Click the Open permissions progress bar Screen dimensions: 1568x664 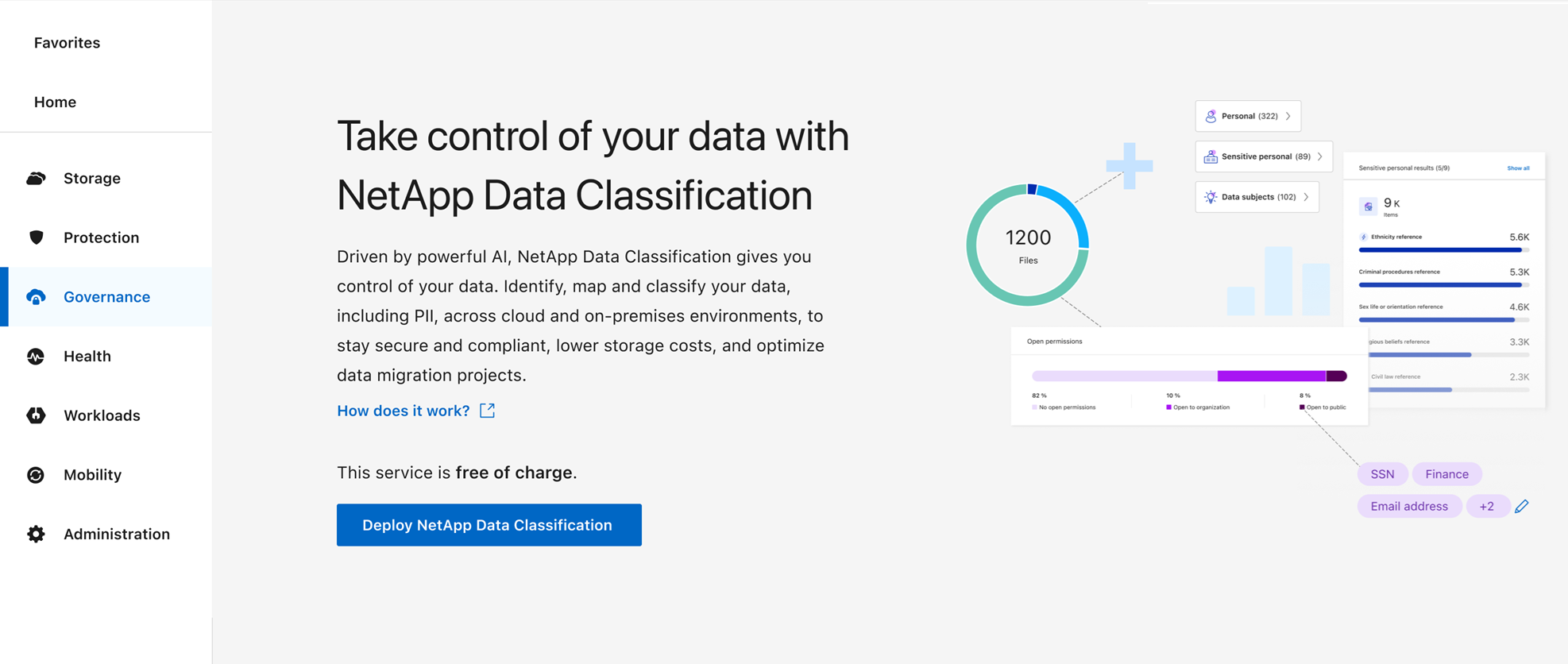click(x=1188, y=374)
